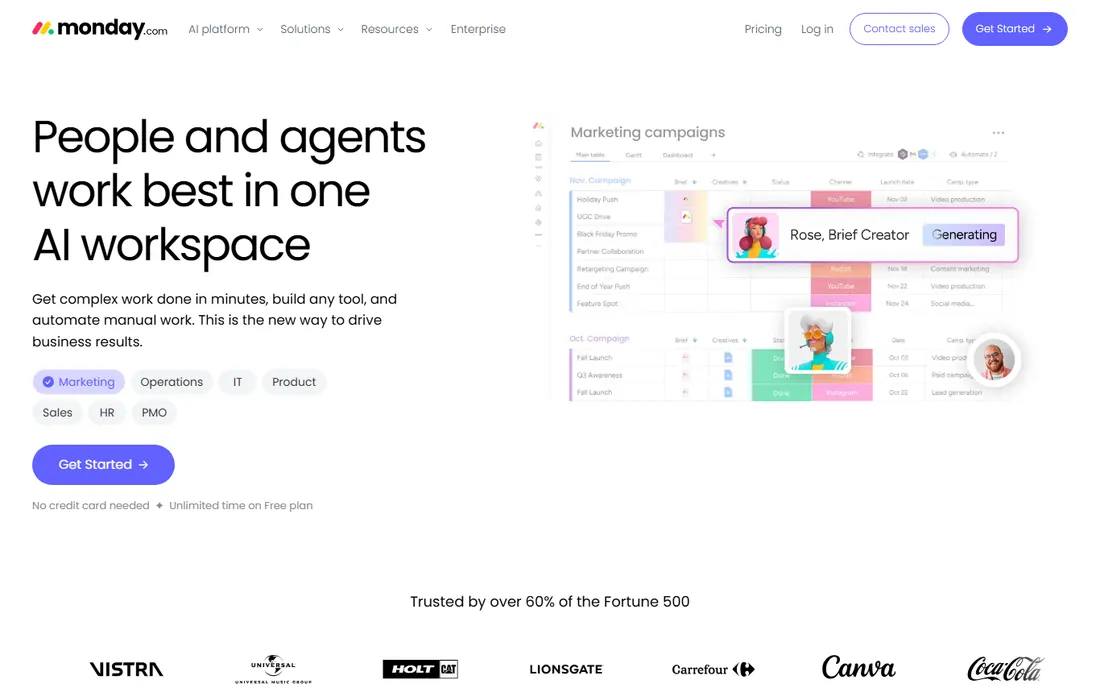This screenshot has height=688, width=1100.
Task: Click the "People and agents work best" headline
Action: coord(229,191)
